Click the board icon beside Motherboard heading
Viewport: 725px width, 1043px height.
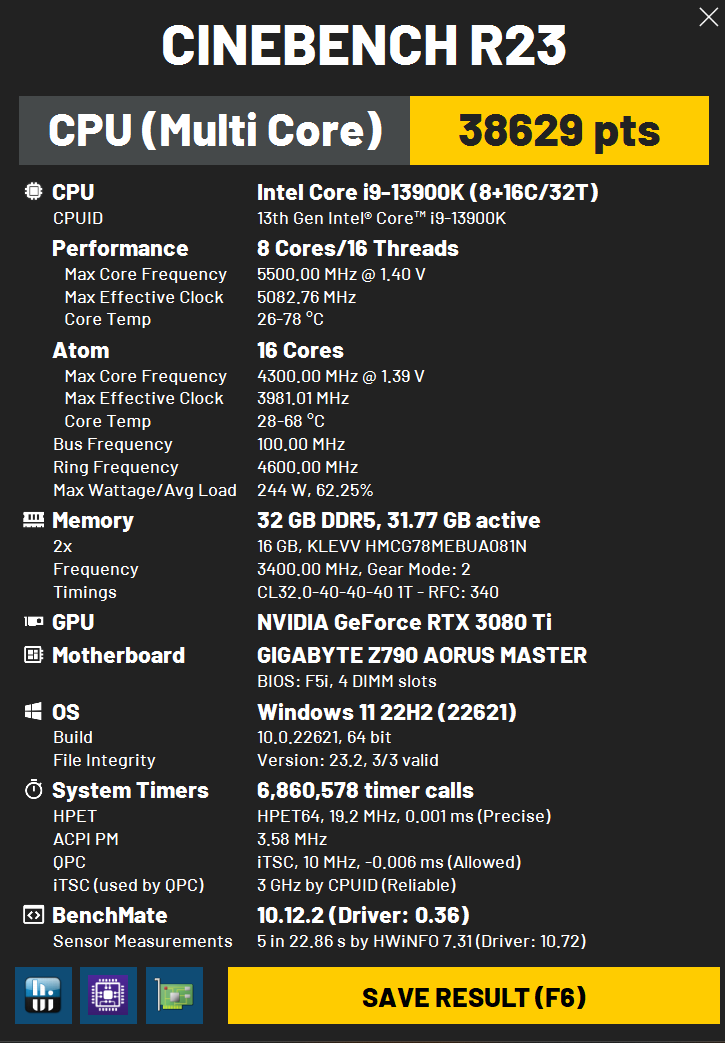coord(33,655)
